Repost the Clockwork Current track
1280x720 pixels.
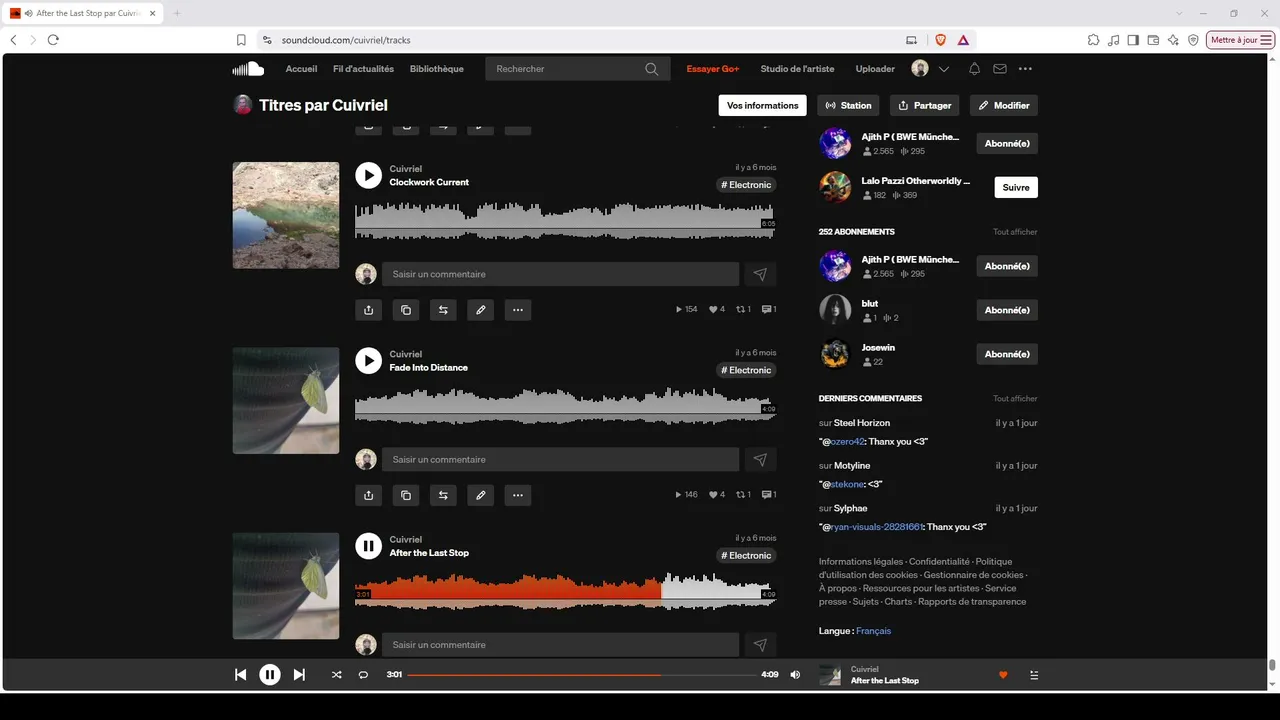(x=443, y=310)
